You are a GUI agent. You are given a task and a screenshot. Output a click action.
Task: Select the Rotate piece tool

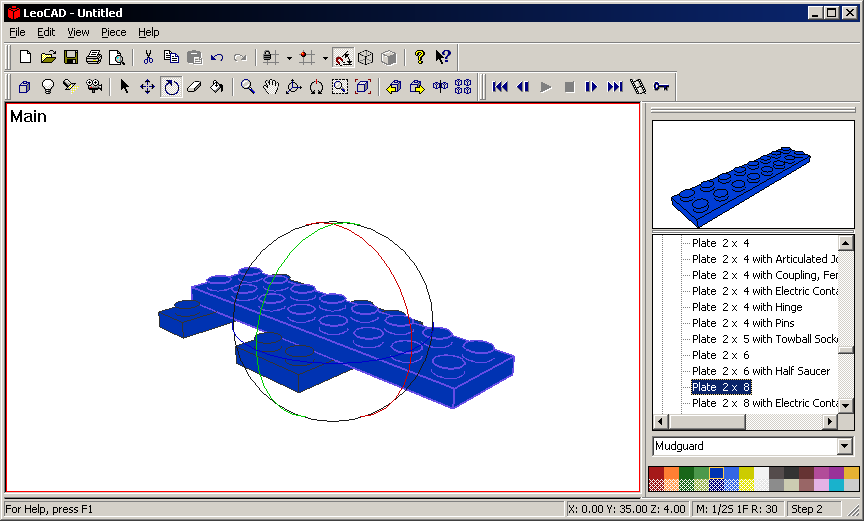(171, 87)
